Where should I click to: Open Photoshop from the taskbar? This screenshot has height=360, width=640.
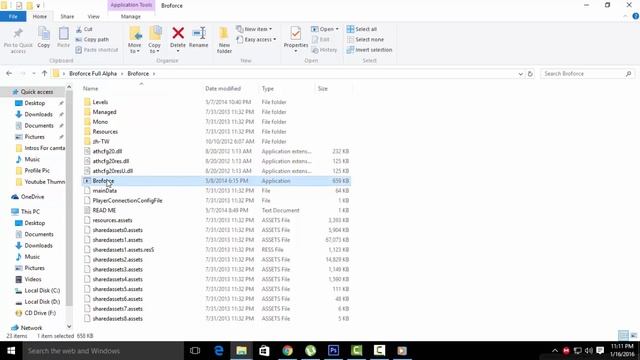(333, 351)
